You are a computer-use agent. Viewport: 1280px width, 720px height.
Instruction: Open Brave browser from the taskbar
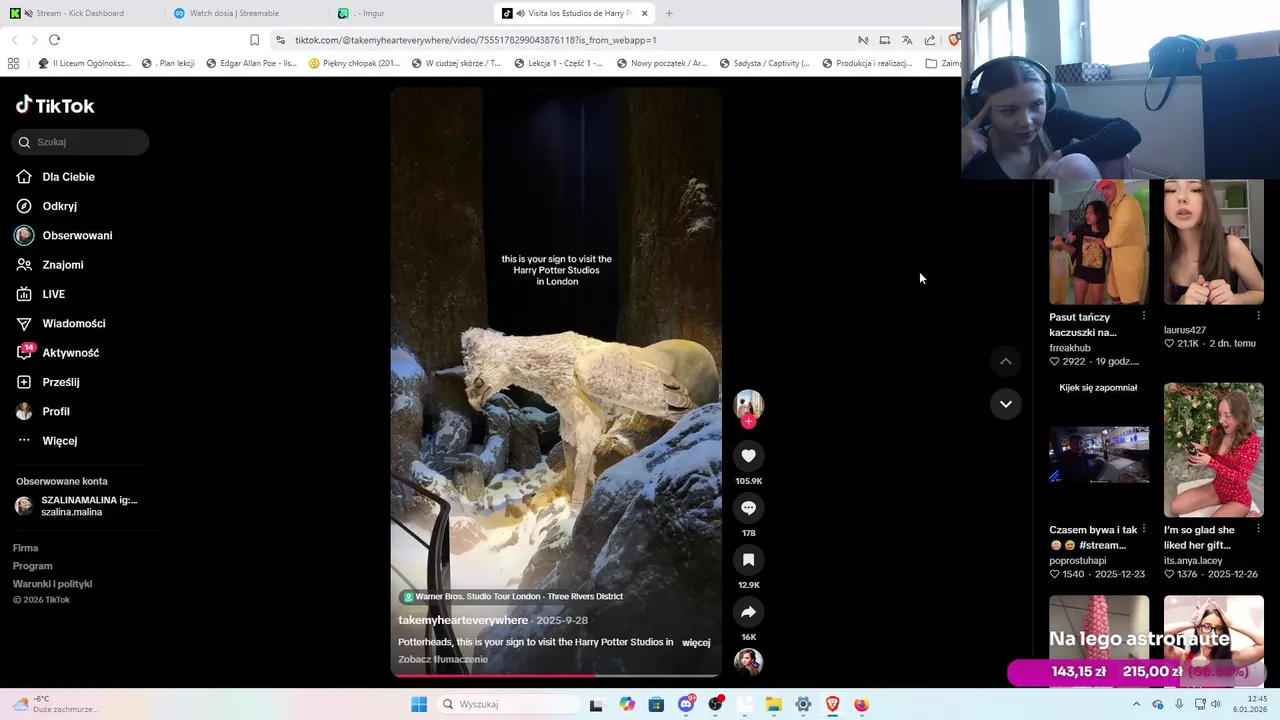pyautogui.click(x=832, y=704)
